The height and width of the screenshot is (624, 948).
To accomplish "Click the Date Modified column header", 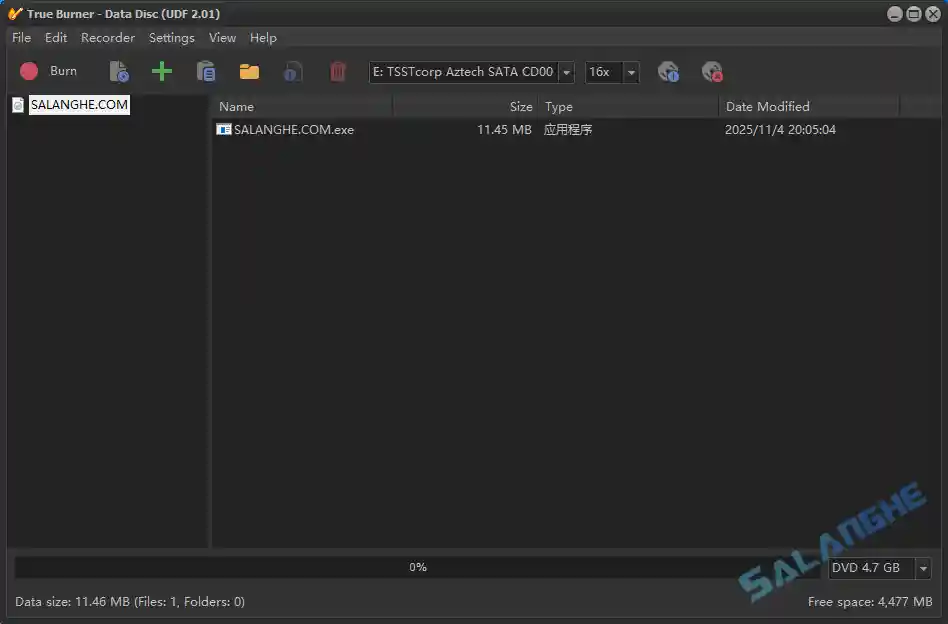I will click(x=768, y=106).
